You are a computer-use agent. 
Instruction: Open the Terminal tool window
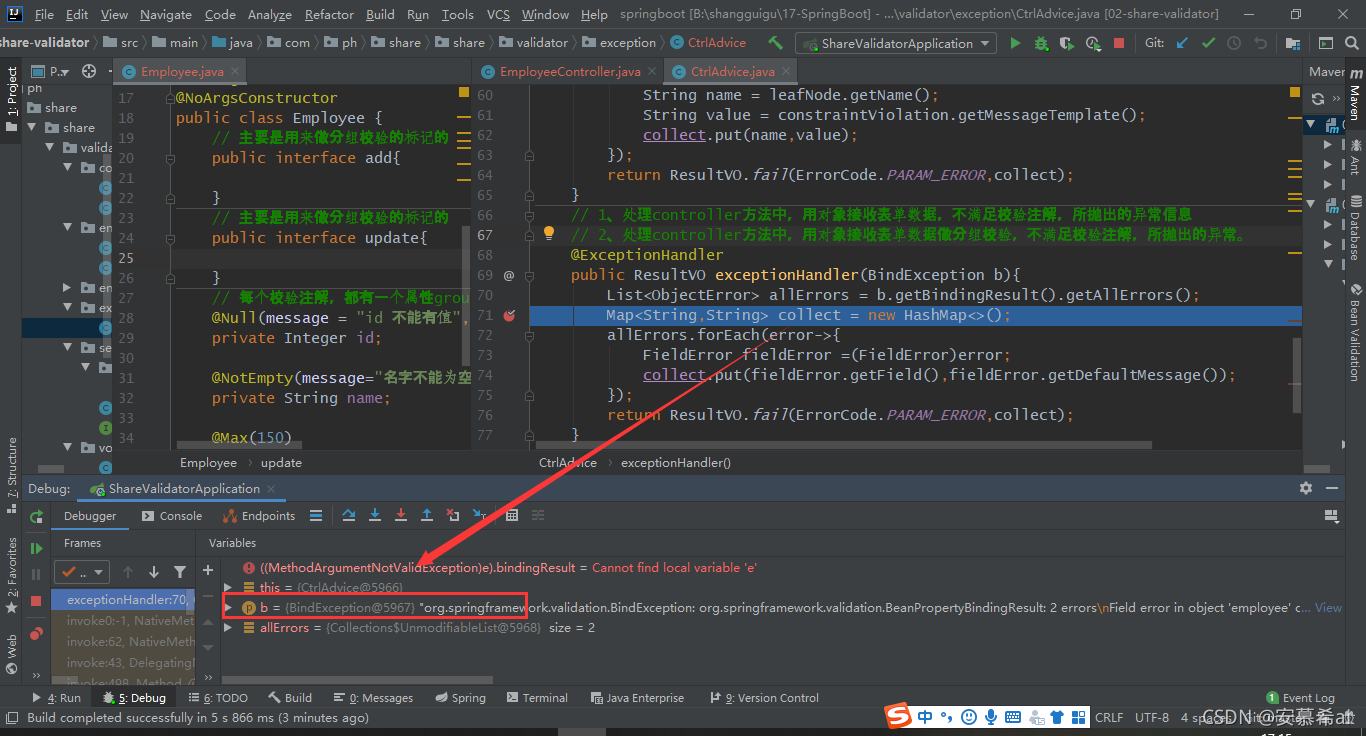coord(535,698)
